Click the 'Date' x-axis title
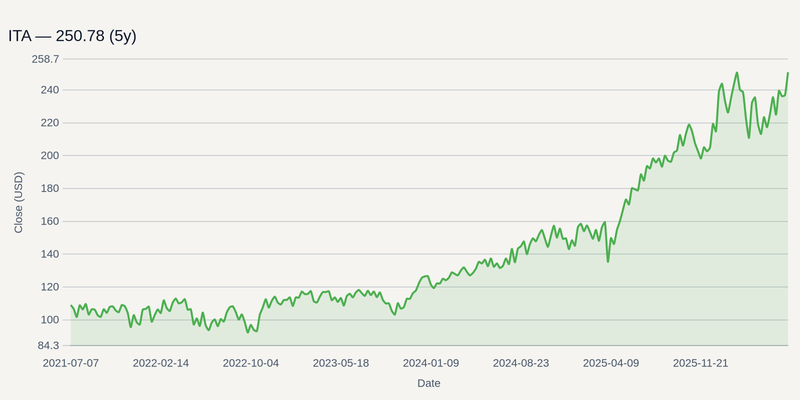Viewport: 800px width, 400px height. pos(429,383)
